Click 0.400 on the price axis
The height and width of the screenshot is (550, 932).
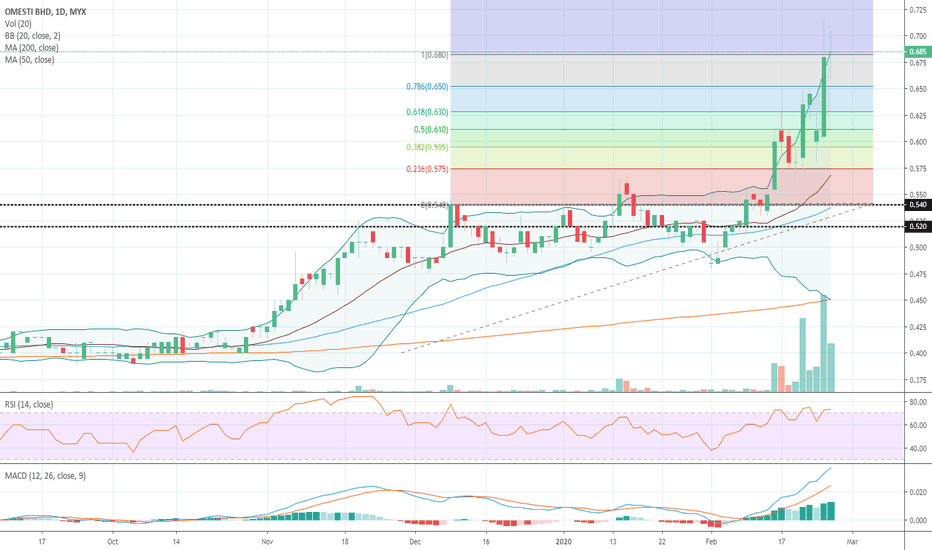918,353
